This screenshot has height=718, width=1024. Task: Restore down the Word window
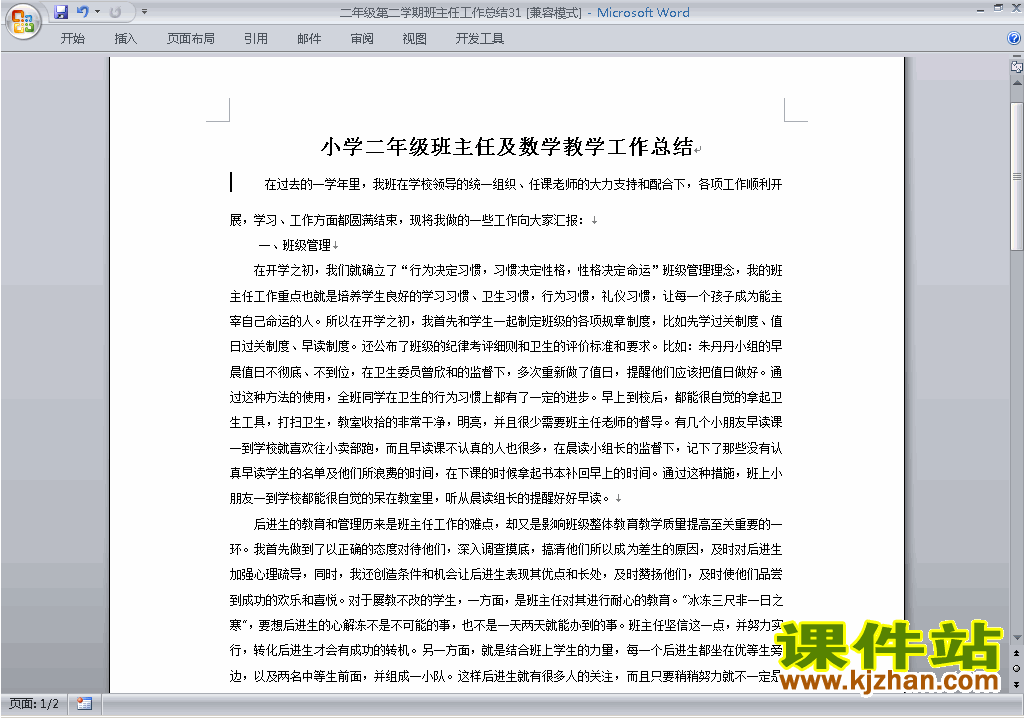[x=998, y=8]
